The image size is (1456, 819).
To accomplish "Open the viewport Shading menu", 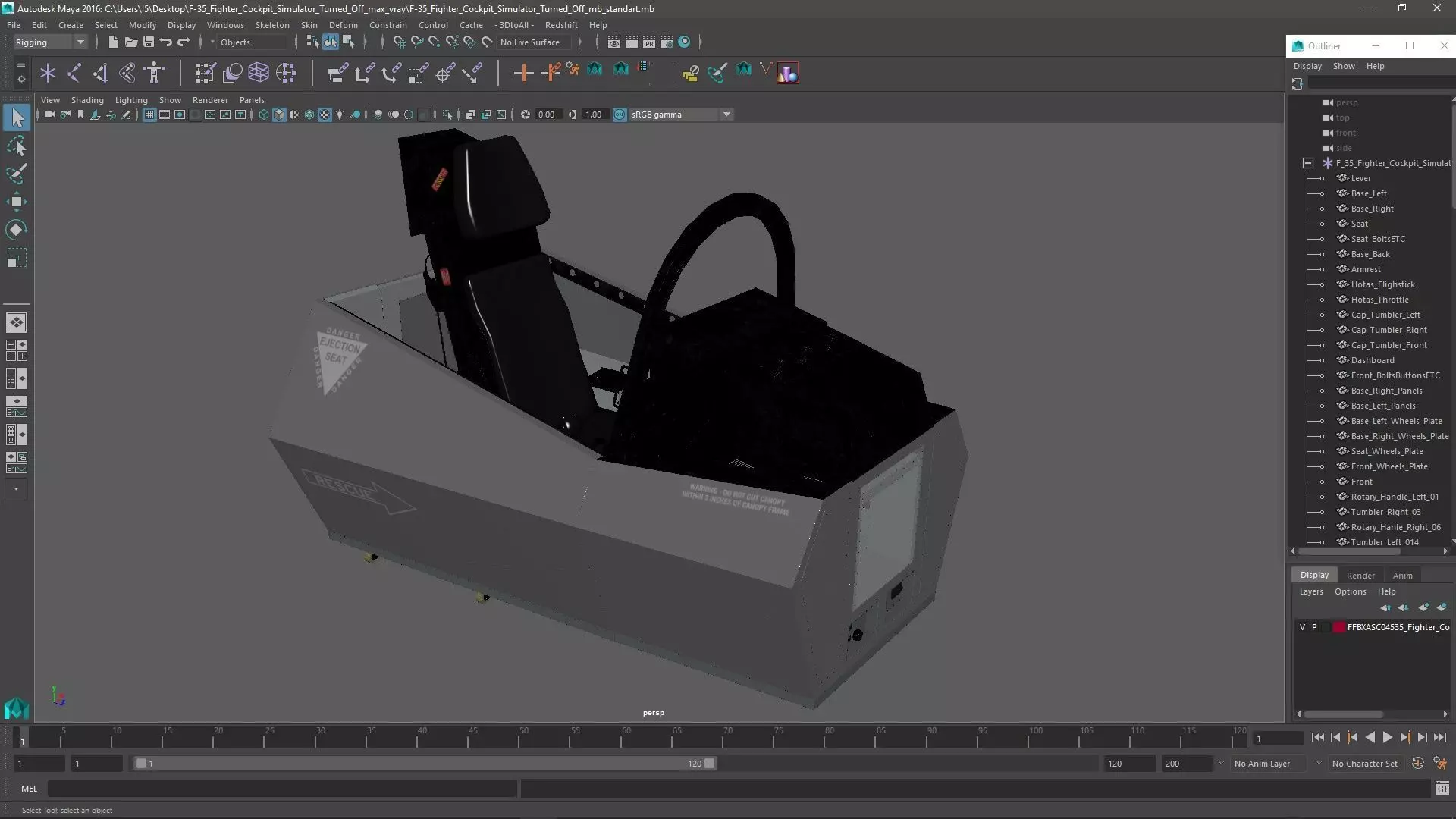I will coord(87,100).
